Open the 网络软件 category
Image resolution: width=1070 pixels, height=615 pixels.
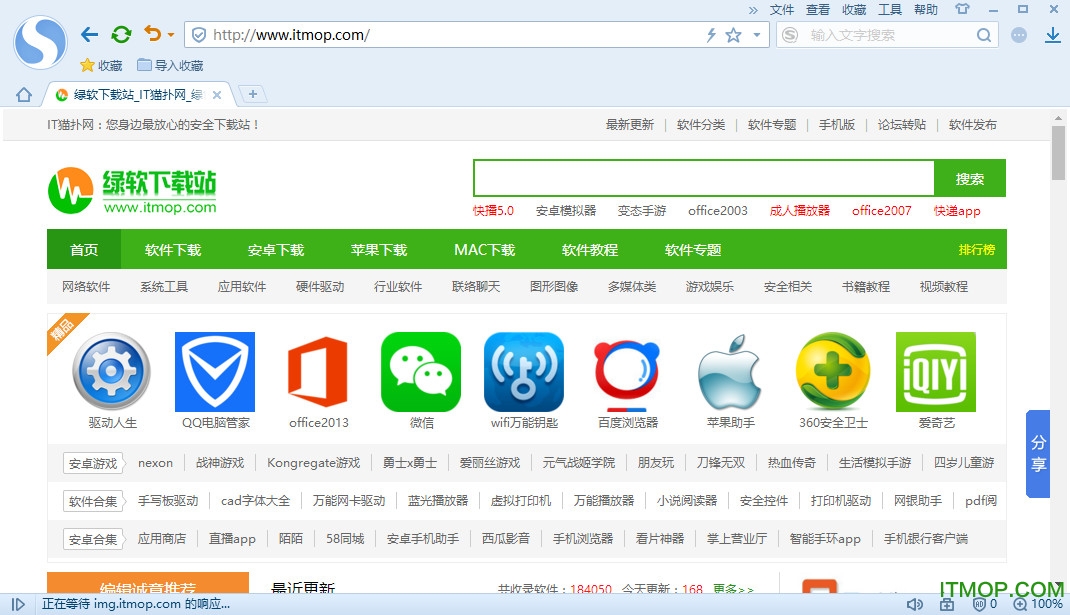point(86,287)
